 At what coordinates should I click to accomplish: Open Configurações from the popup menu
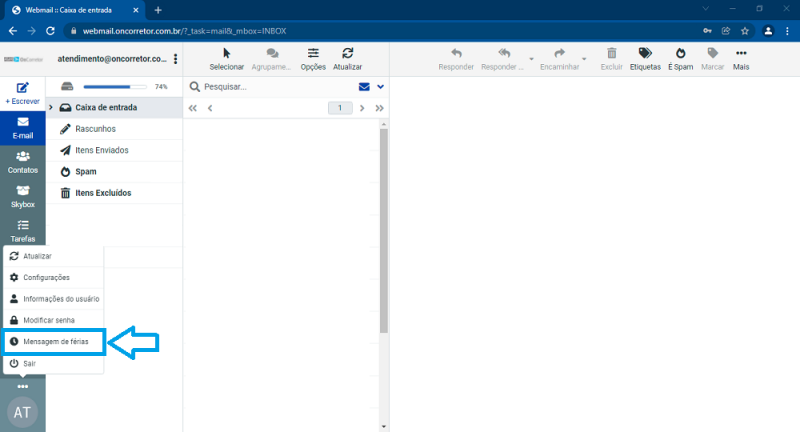click(x=54, y=277)
